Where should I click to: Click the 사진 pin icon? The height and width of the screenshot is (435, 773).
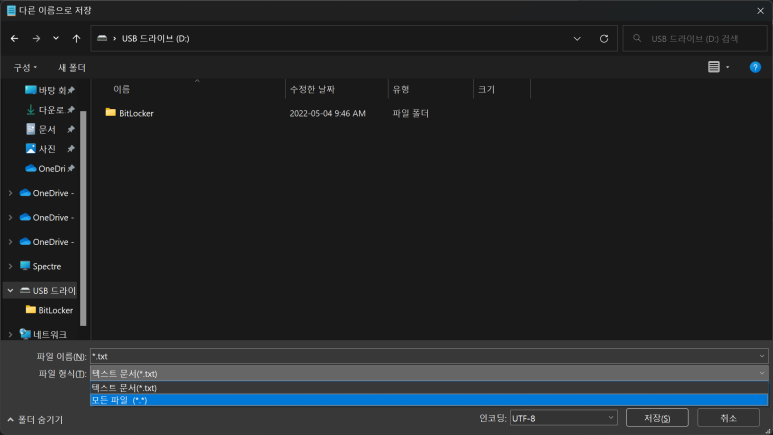71,149
